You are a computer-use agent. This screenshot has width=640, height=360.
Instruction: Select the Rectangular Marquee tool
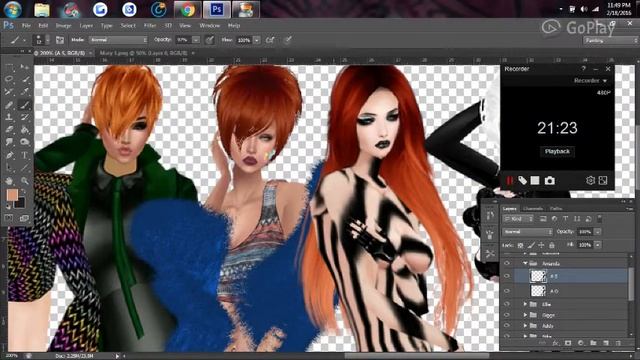(9, 67)
